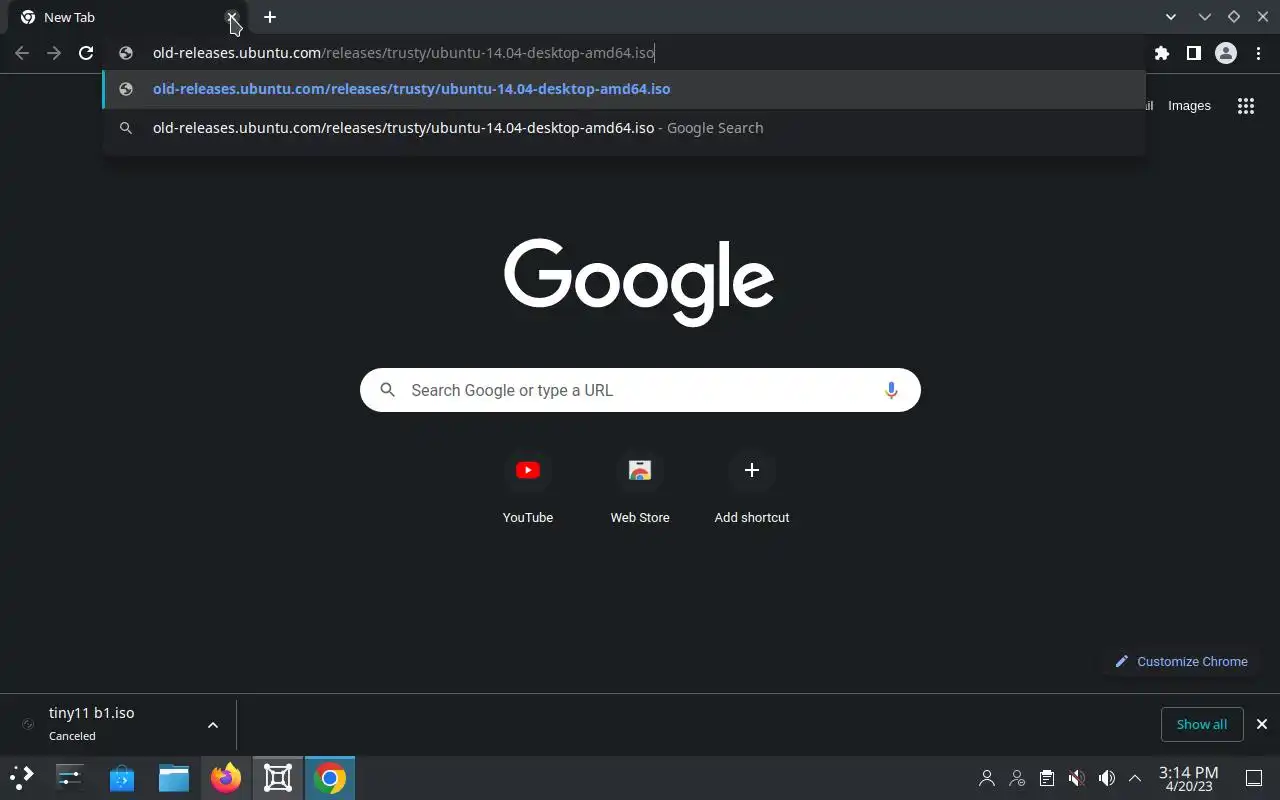
Task: Open the file manager from taskbar
Action: 174,778
